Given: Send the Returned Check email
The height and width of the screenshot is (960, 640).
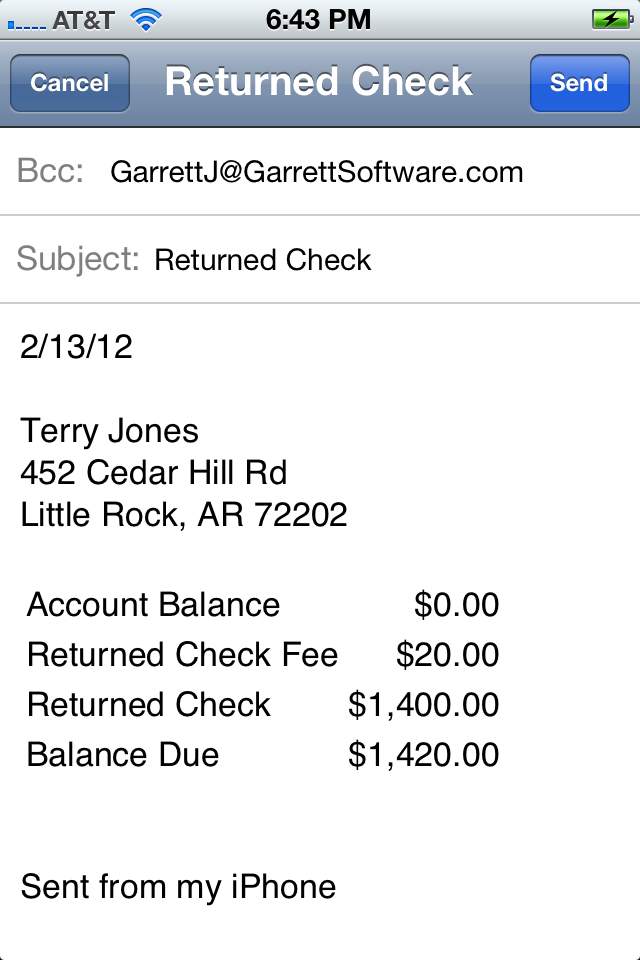Looking at the screenshot, I should (x=579, y=83).
